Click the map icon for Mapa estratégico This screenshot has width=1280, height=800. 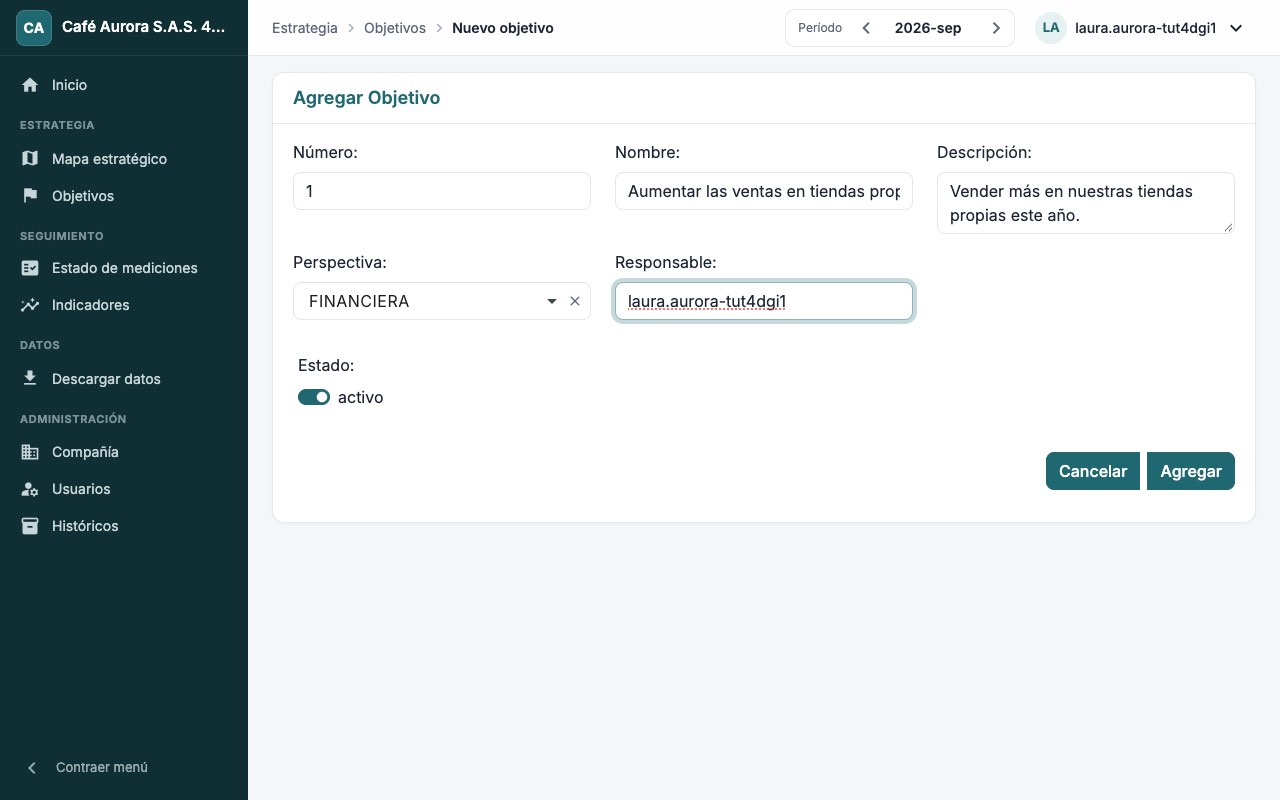[x=30, y=159]
